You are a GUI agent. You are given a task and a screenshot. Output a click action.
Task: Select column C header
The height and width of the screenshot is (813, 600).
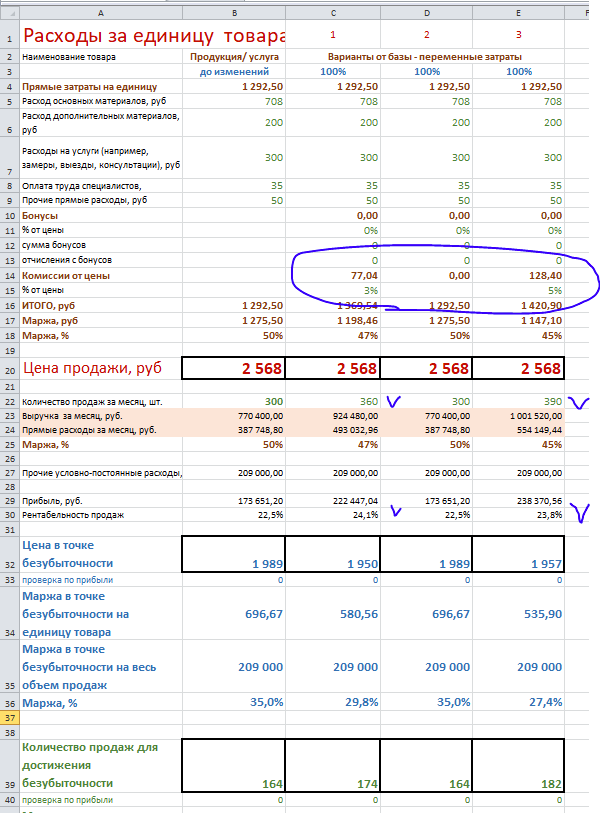pyautogui.click(x=333, y=13)
